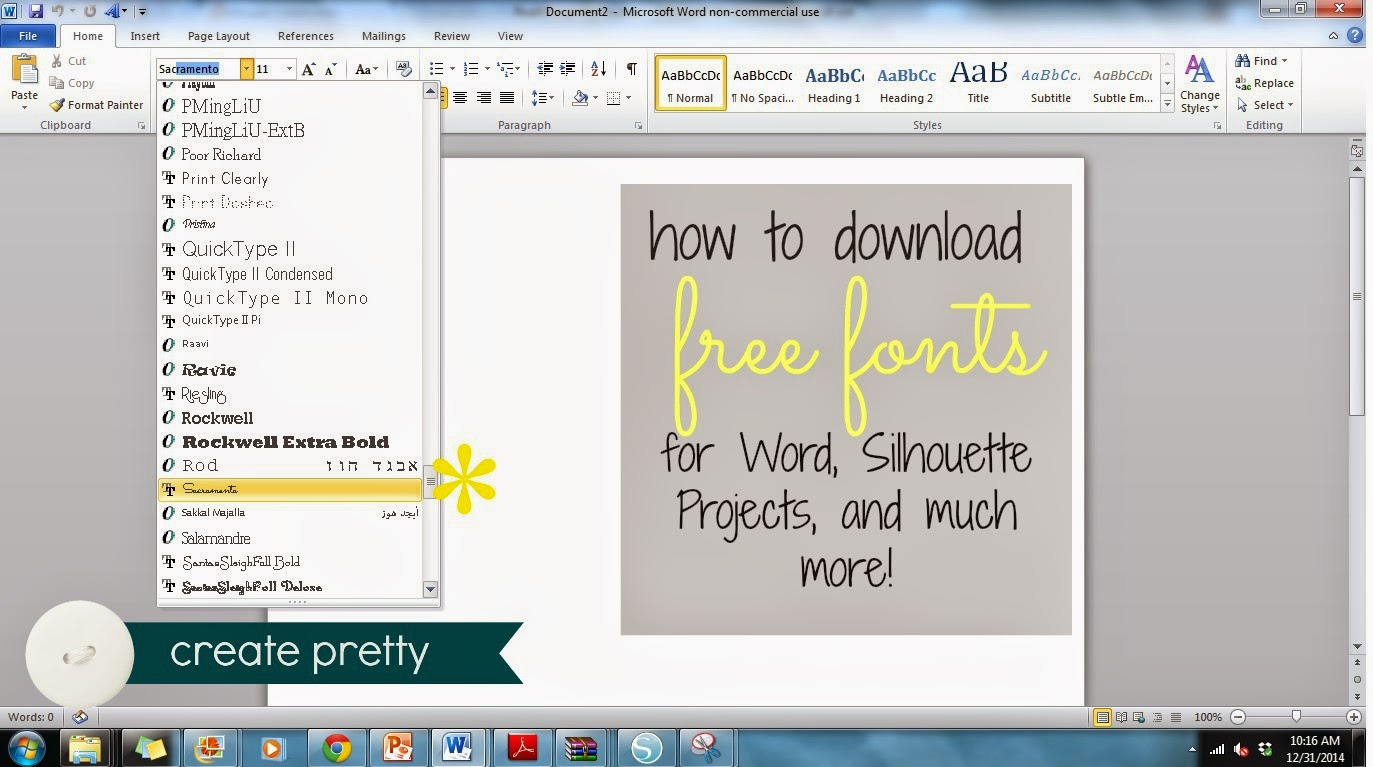This screenshot has height=767, width=1373.
Task: Click the paragraph shading paint bucket
Action: [580, 98]
